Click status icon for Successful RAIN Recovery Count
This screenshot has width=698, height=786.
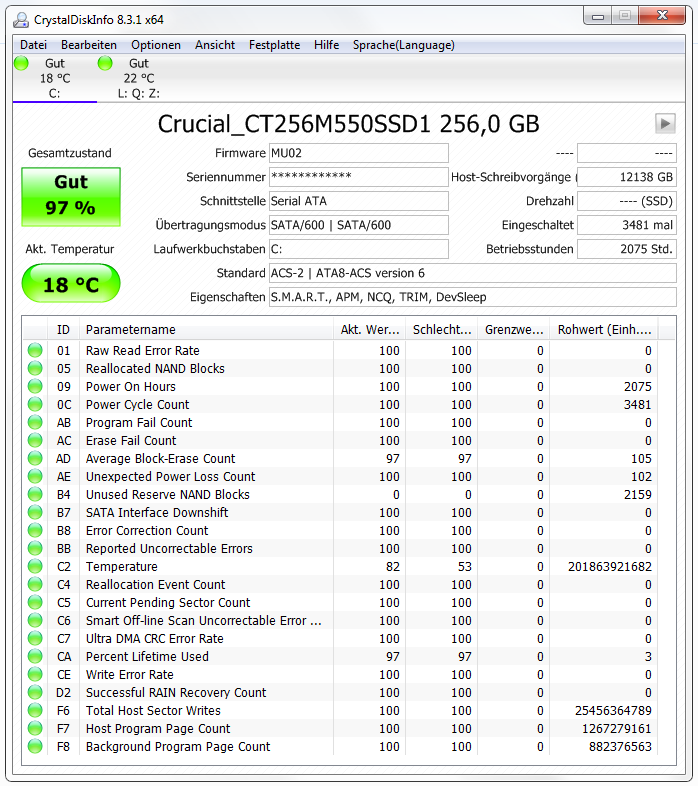pyautogui.click(x=35, y=692)
